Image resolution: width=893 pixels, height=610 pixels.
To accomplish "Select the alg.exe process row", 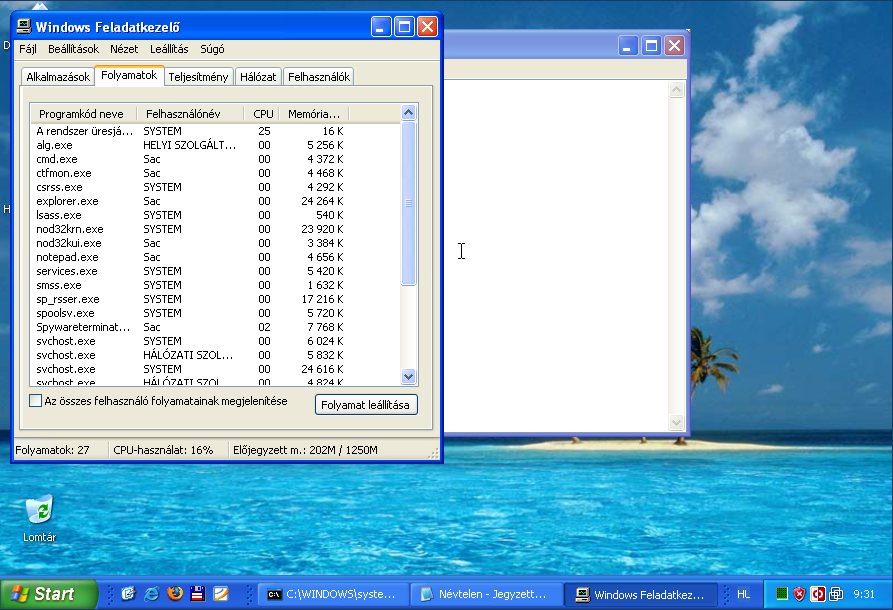I will (216, 145).
